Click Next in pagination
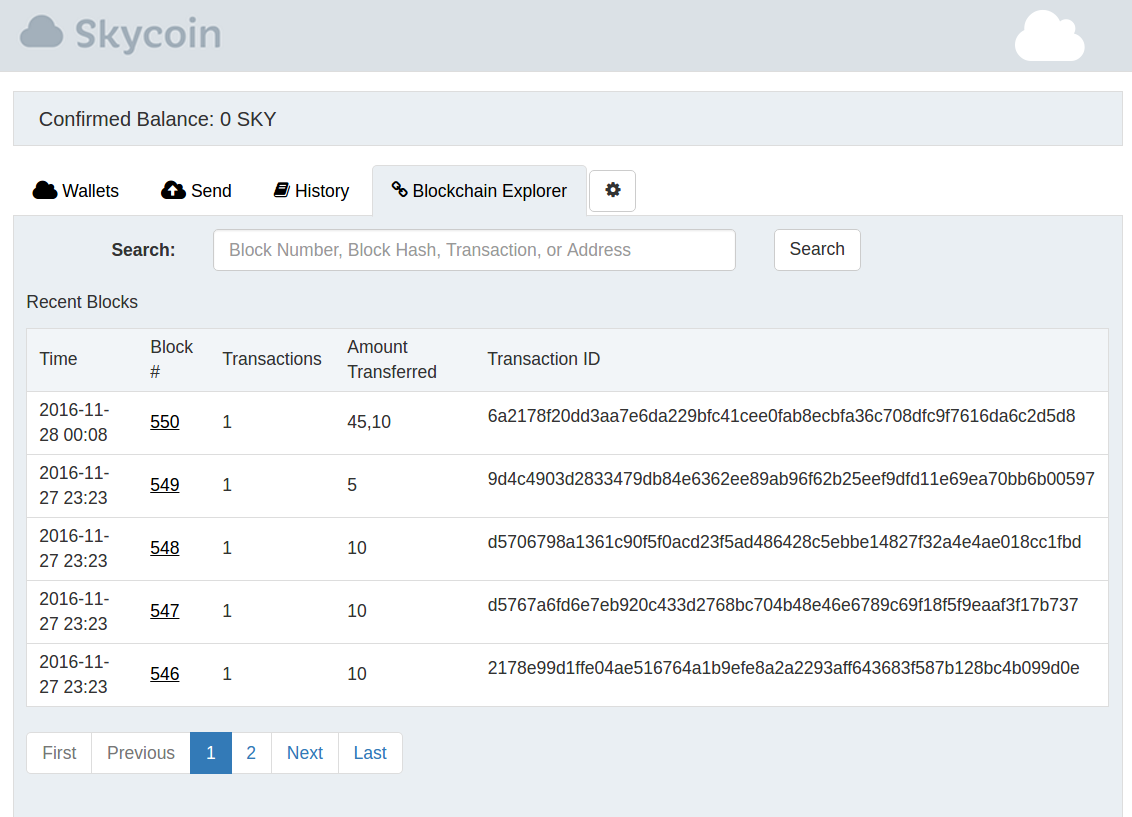 305,753
